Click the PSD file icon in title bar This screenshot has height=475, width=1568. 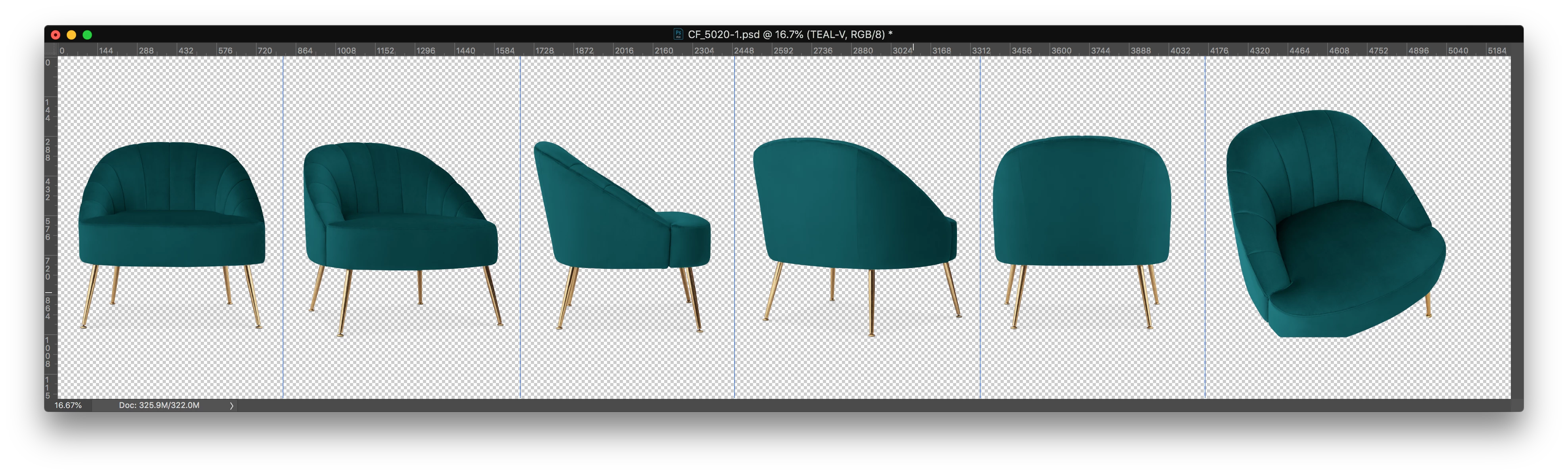[x=678, y=34]
